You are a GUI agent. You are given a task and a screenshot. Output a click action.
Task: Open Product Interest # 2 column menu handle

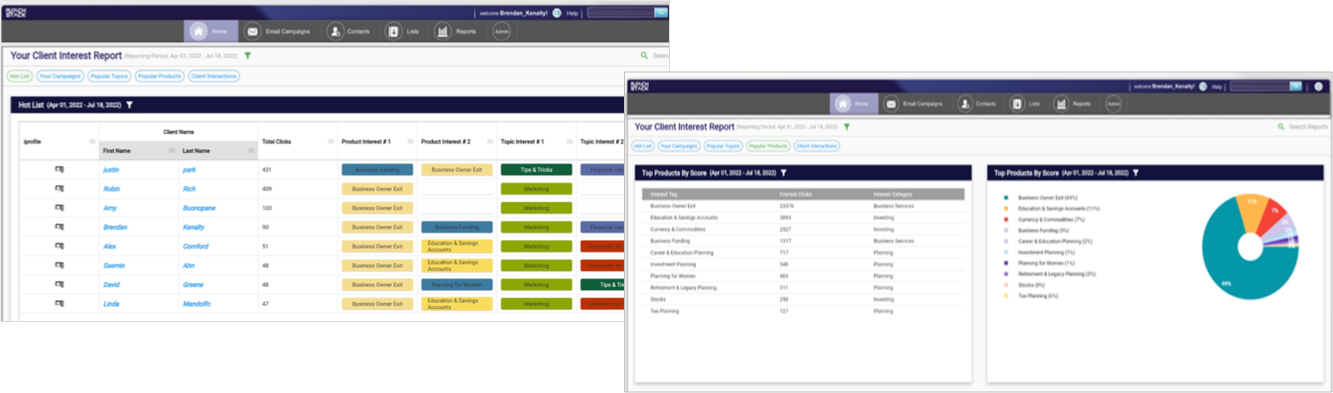coord(491,141)
